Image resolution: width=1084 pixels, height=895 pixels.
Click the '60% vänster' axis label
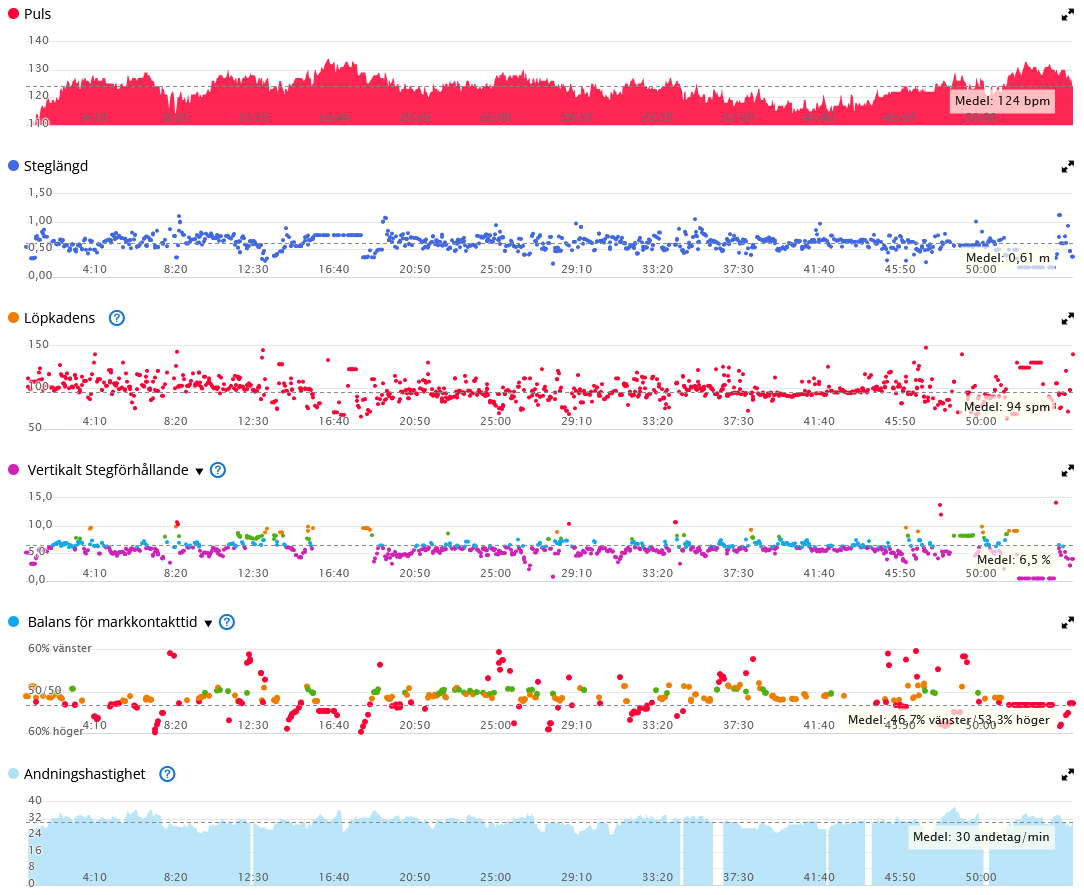click(59, 648)
